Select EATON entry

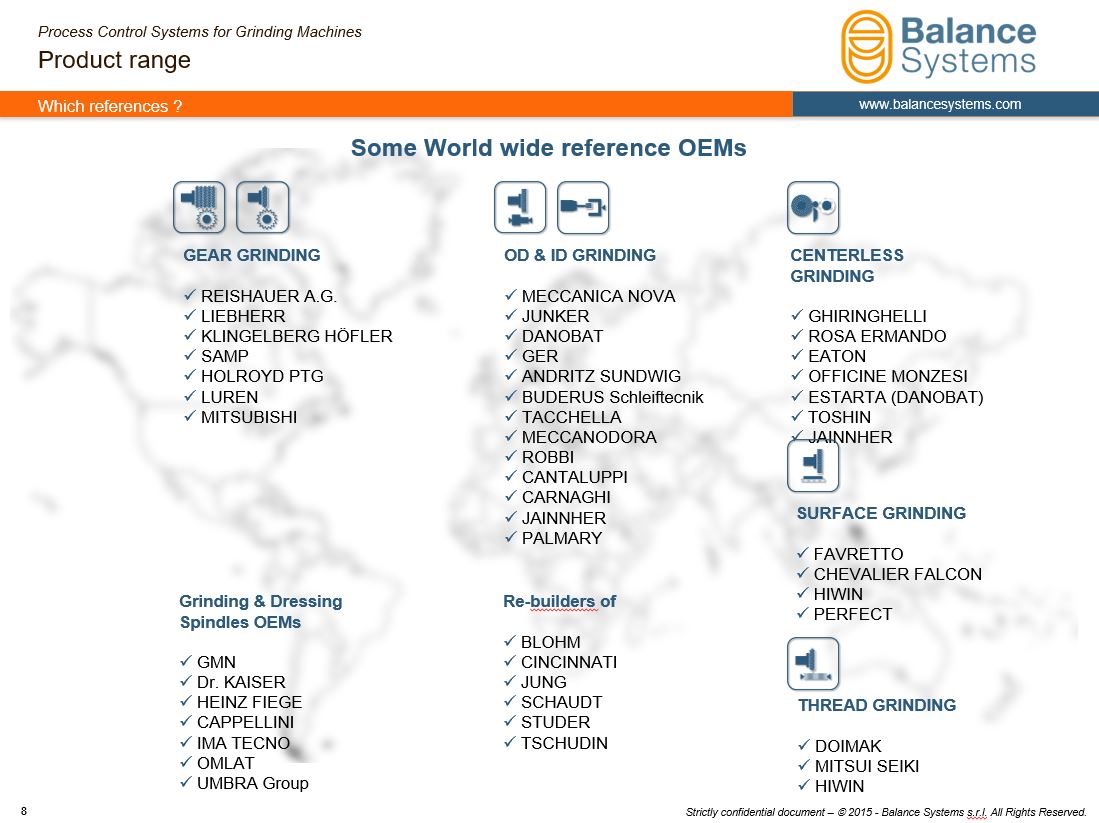click(837, 356)
